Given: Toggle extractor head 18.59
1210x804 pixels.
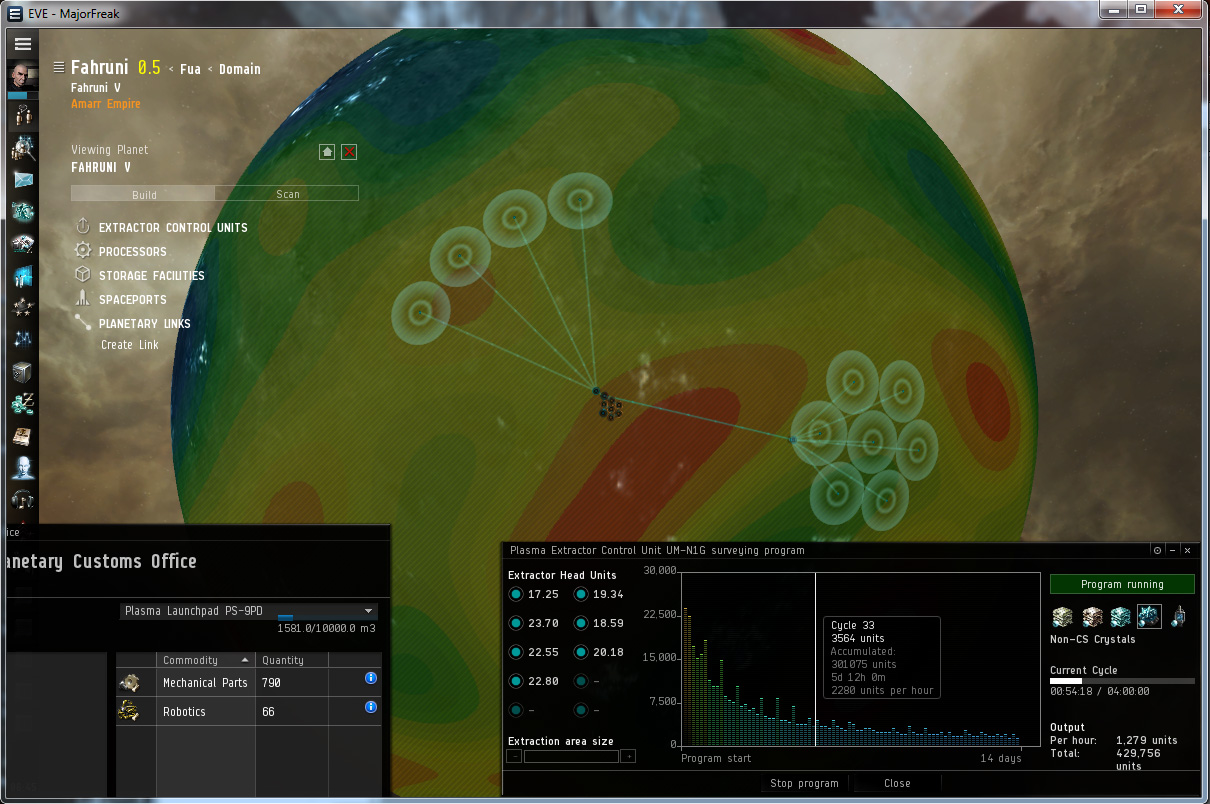Looking at the screenshot, I should pos(581,623).
